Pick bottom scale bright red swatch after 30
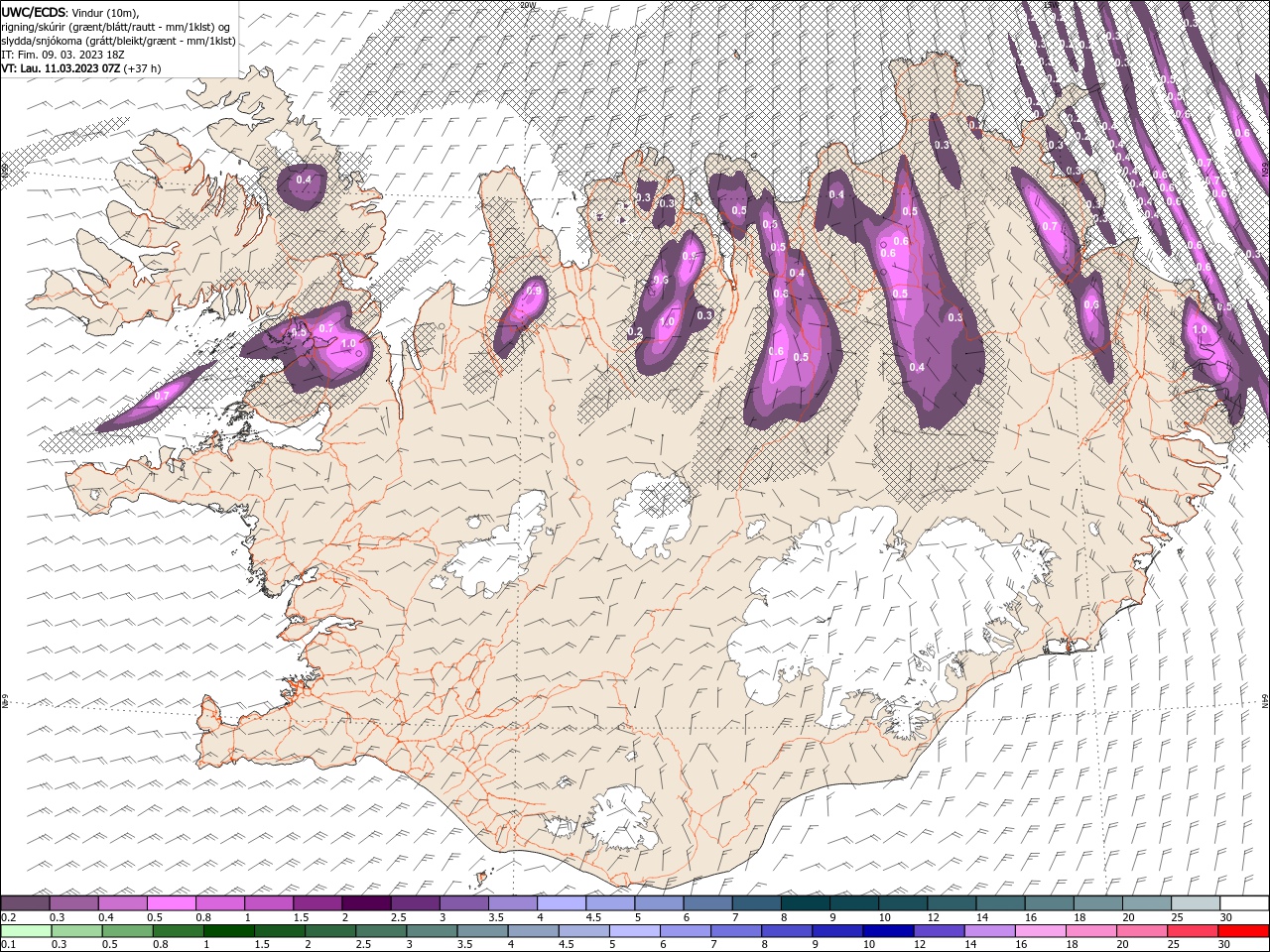Viewport: 1270px width, 952px height. pyautogui.click(x=1244, y=931)
